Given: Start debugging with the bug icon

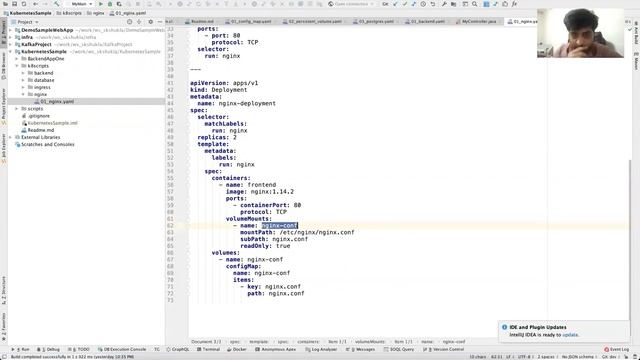Looking at the screenshot, I should [110, 4].
